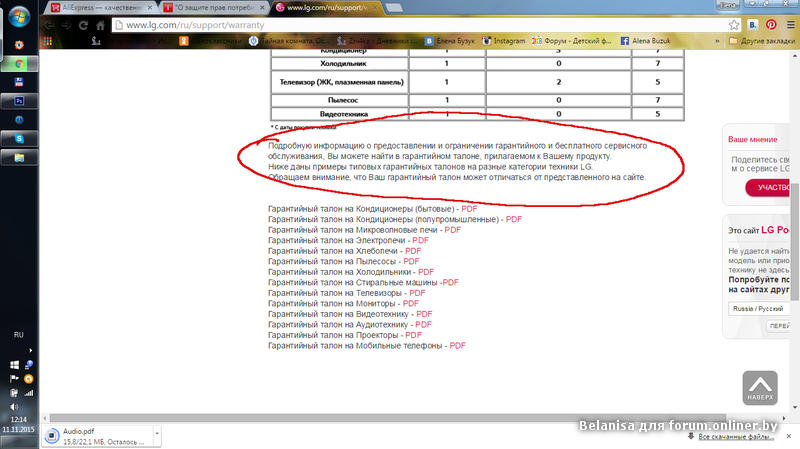Screen dimensions: 800x449
Task: Select the www.lg.com support tab
Action: [328, 8]
